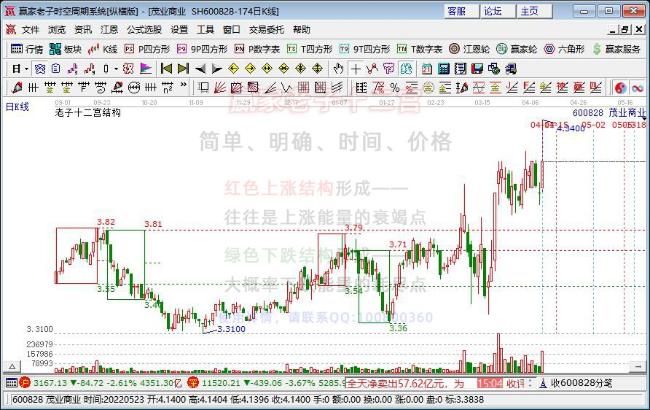Viewport: 650px width, 410px height.
Task: Open the 公式选股 menu
Action: (144, 29)
